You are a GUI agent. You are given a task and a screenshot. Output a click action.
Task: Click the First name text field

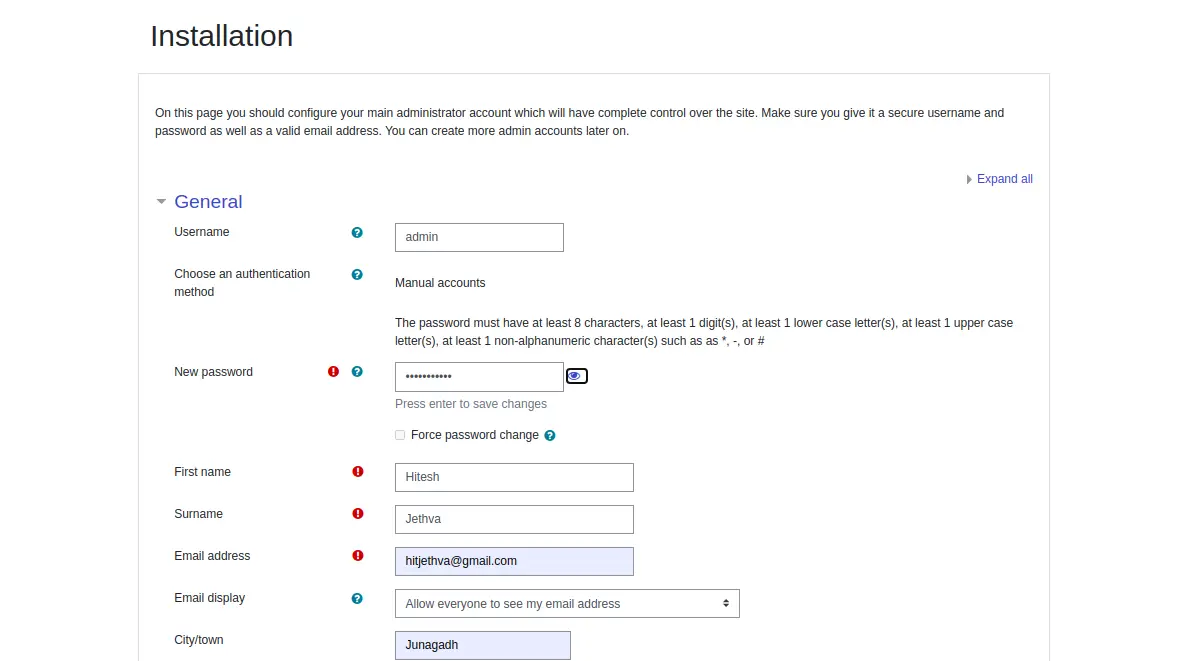click(x=514, y=478)
